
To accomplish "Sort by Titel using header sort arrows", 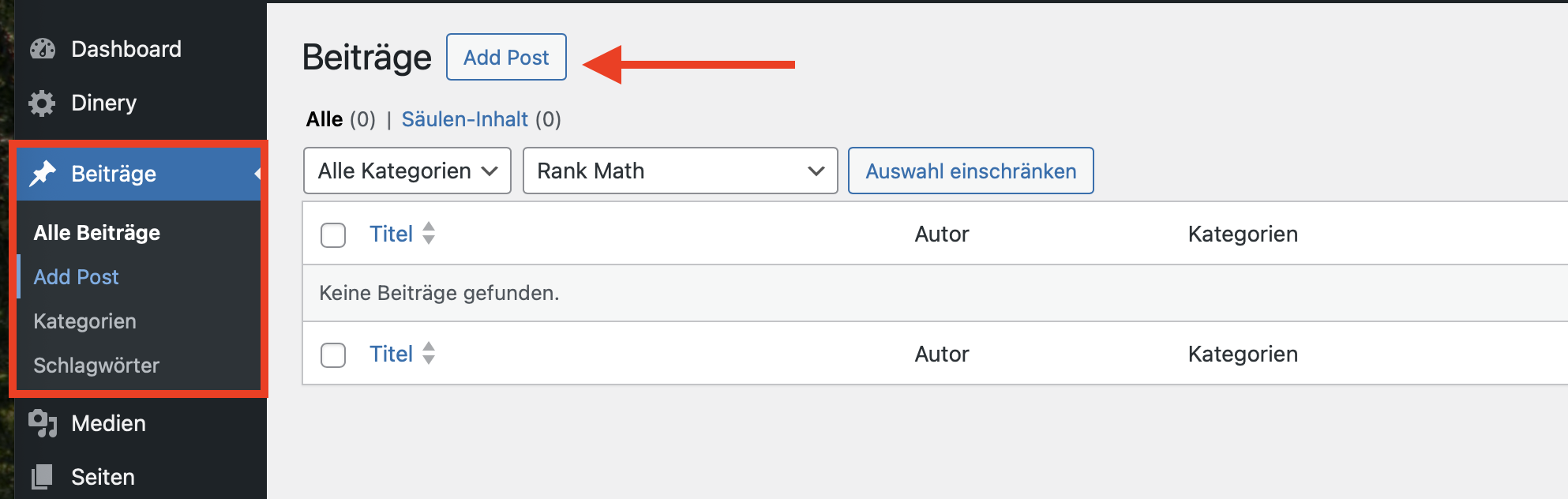I will pos(429,234).
